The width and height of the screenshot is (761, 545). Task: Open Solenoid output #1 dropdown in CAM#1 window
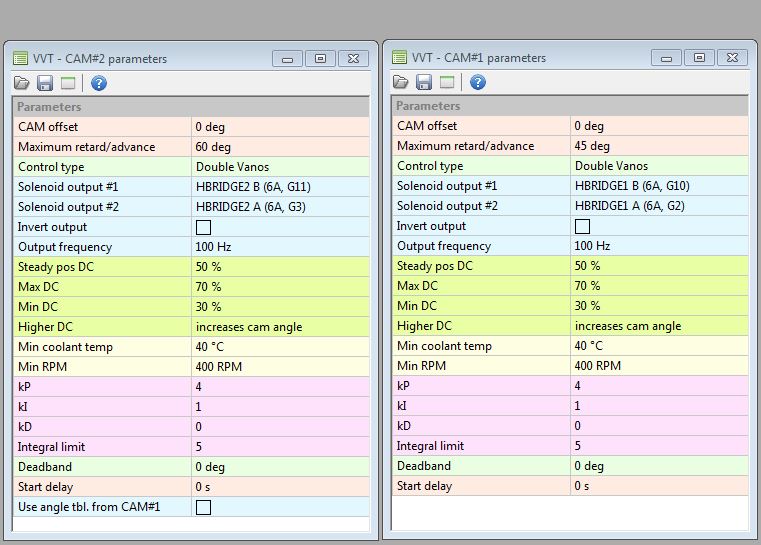coord(659,186)
